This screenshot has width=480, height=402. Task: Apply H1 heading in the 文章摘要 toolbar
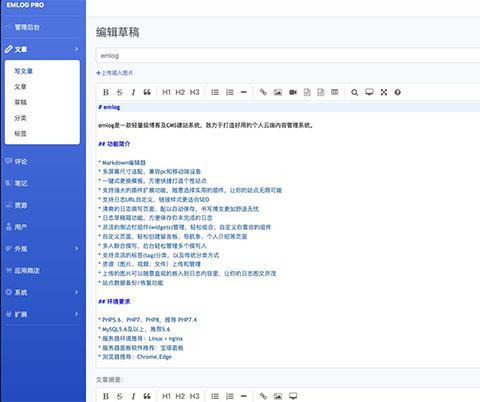click(x=166, y=396)
